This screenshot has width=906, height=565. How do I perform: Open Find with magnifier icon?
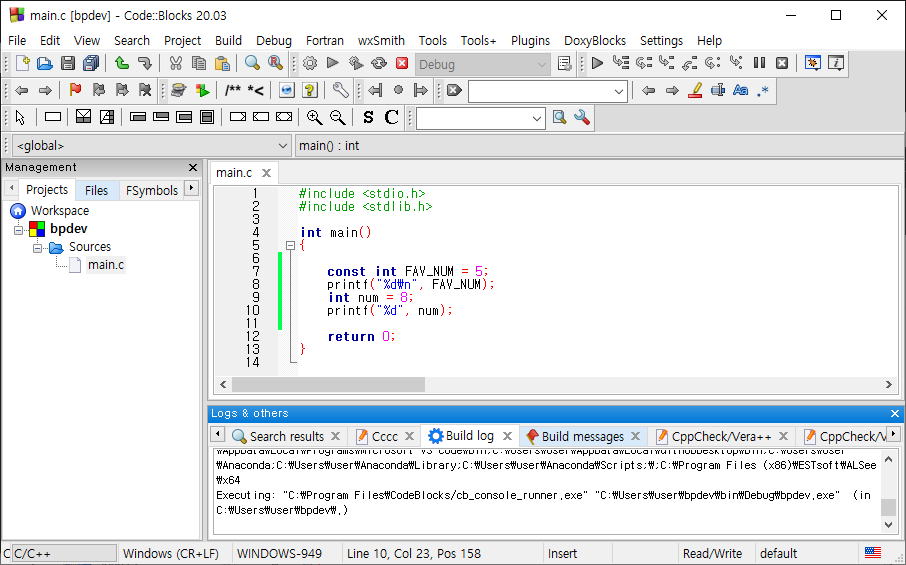[253, 63]
